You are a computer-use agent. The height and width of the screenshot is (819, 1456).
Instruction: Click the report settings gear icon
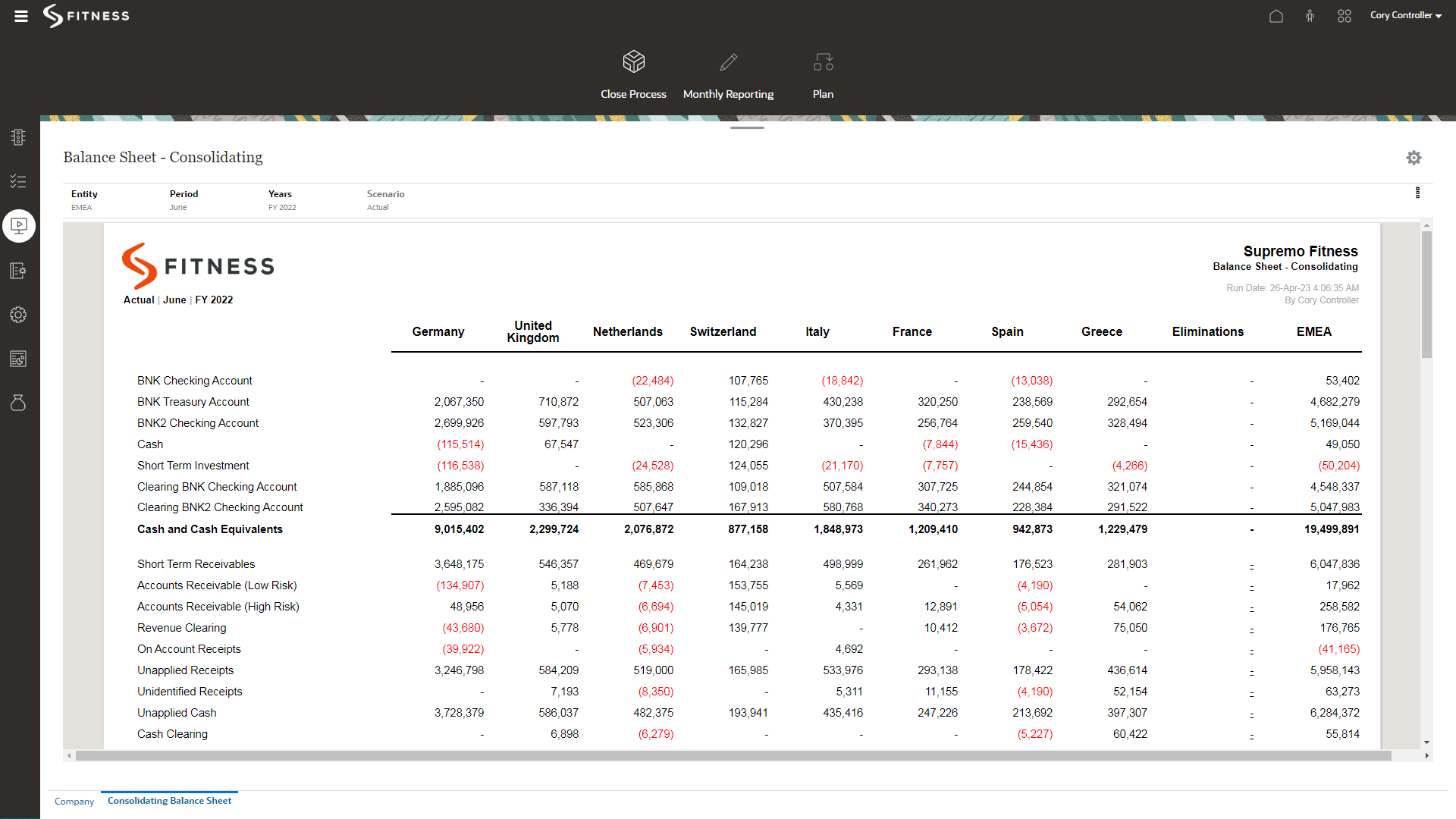1414,158
